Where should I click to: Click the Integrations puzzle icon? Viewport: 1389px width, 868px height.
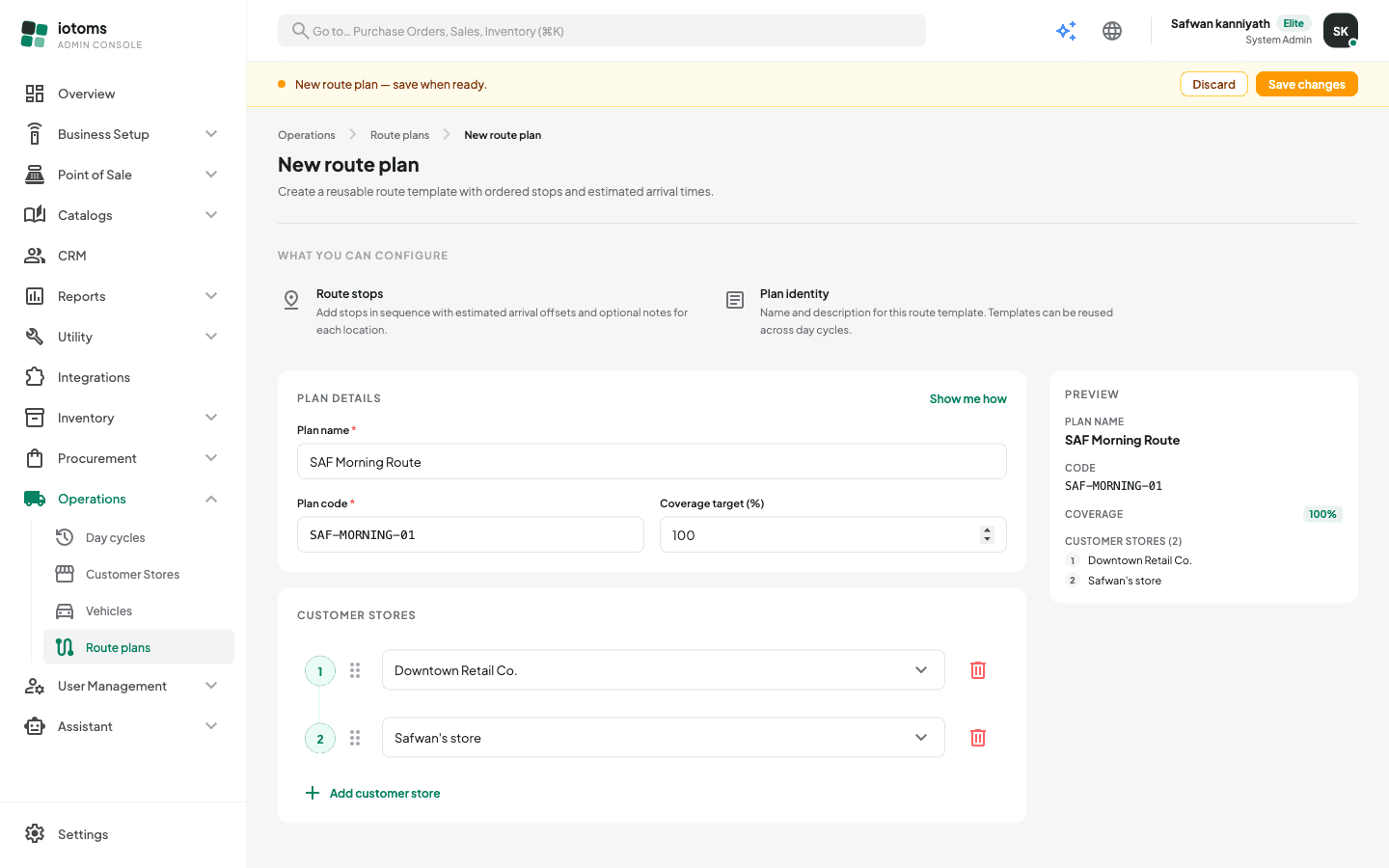pyautogui.click(x=35, y=377)
